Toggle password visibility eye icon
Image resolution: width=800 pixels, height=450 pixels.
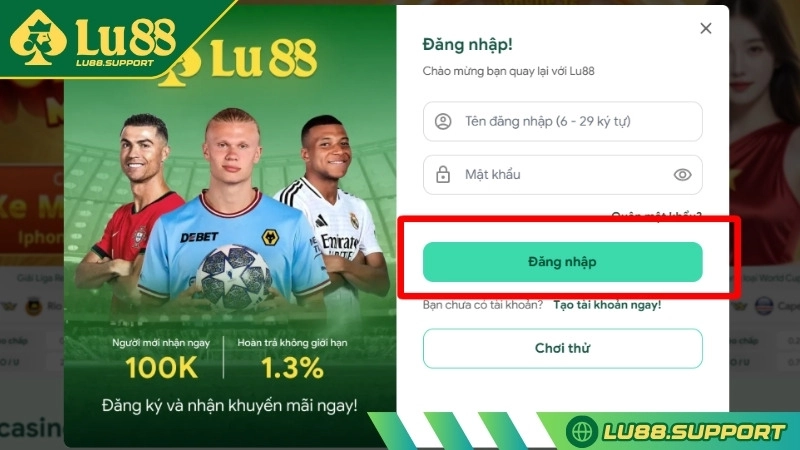[x=682, y=175]
